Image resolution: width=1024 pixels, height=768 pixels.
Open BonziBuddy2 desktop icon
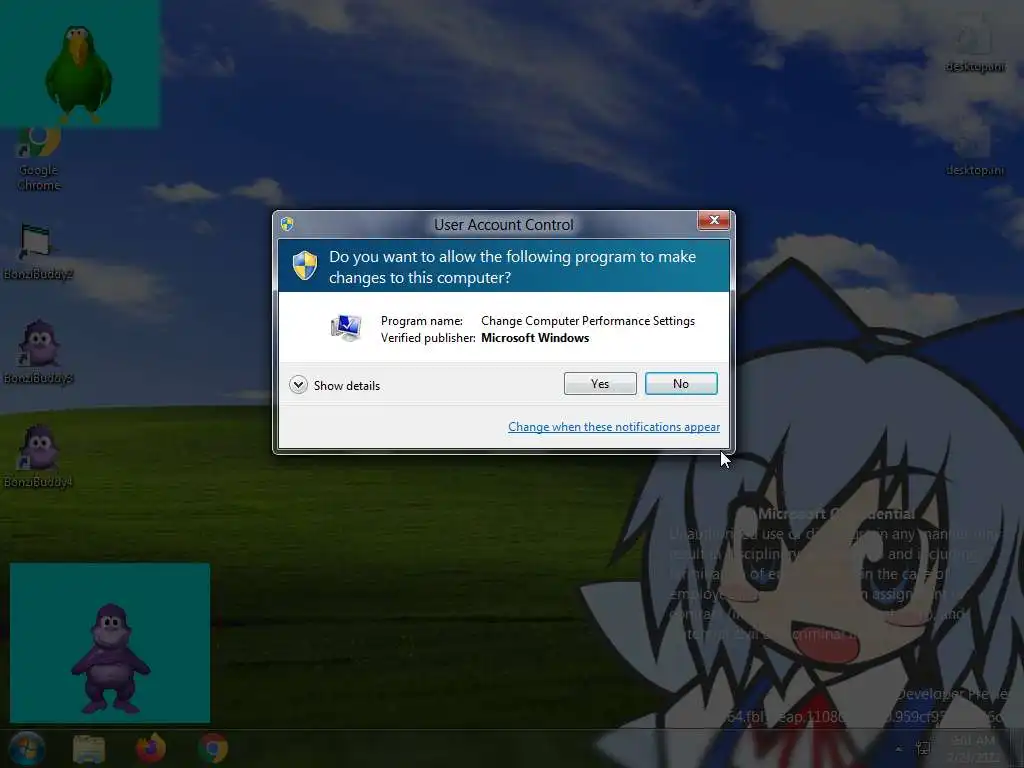38,251
